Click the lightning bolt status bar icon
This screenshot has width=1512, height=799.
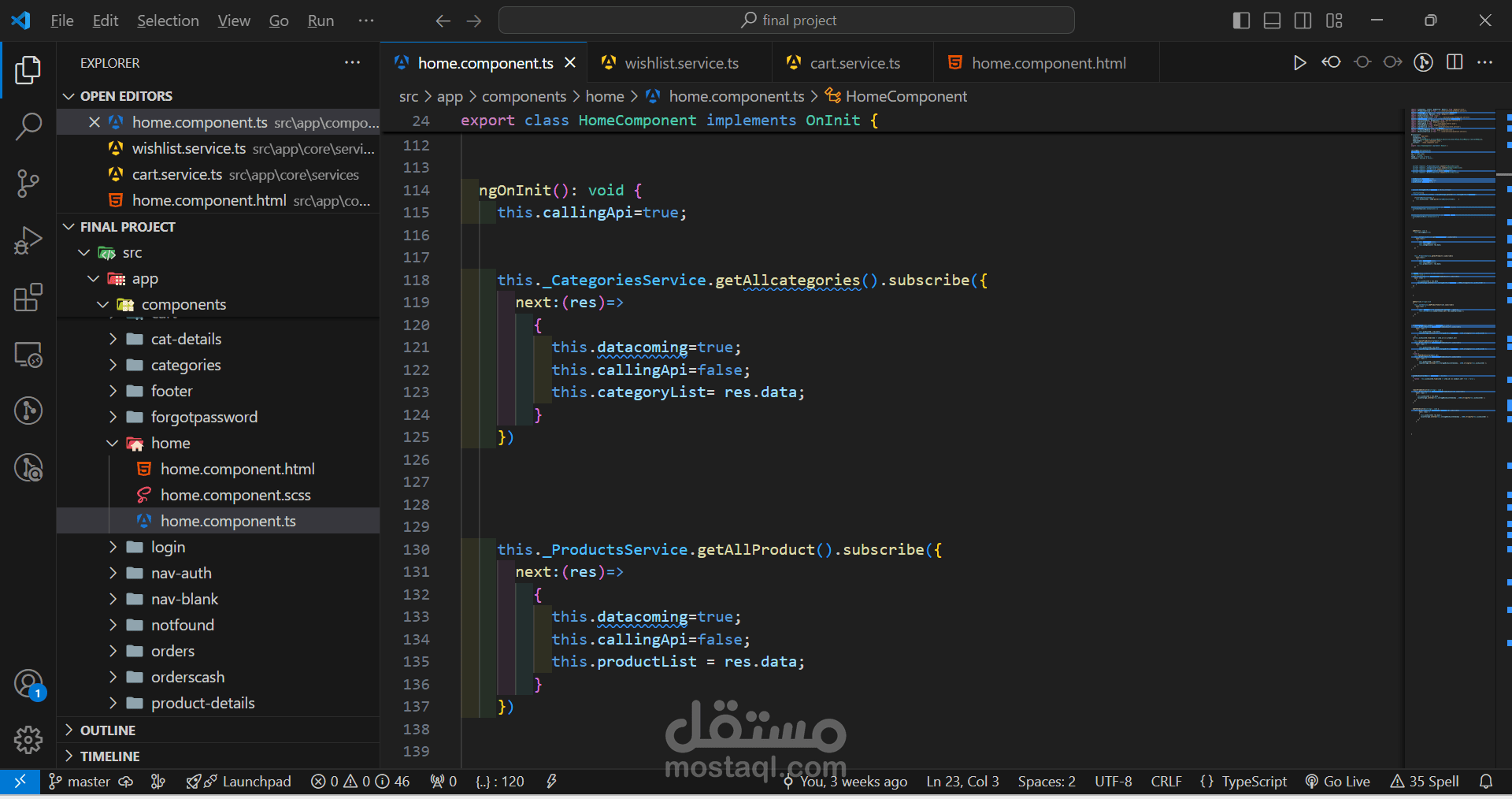tap(551, 782)
